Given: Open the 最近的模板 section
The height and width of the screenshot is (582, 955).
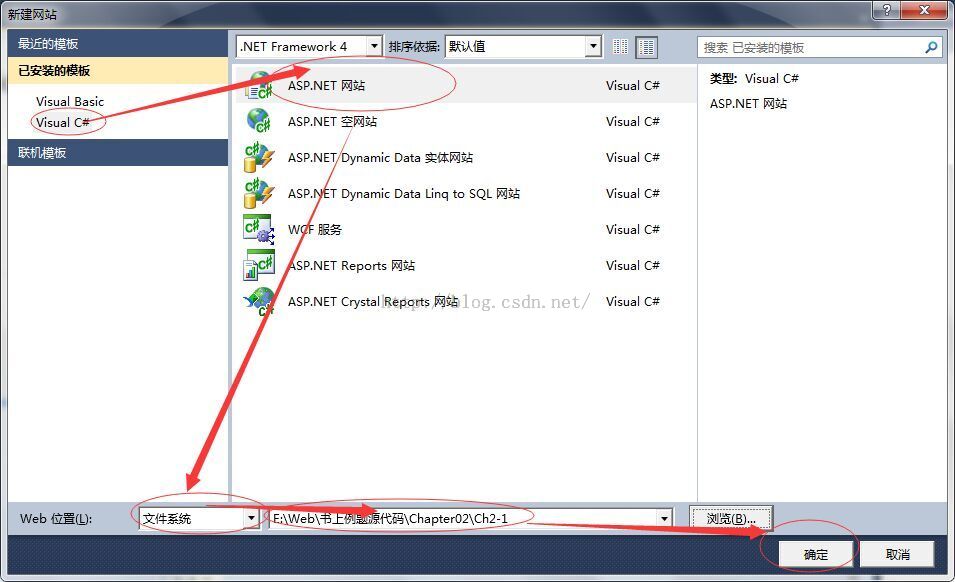Looking at the screenshot, I should (48, 44).
